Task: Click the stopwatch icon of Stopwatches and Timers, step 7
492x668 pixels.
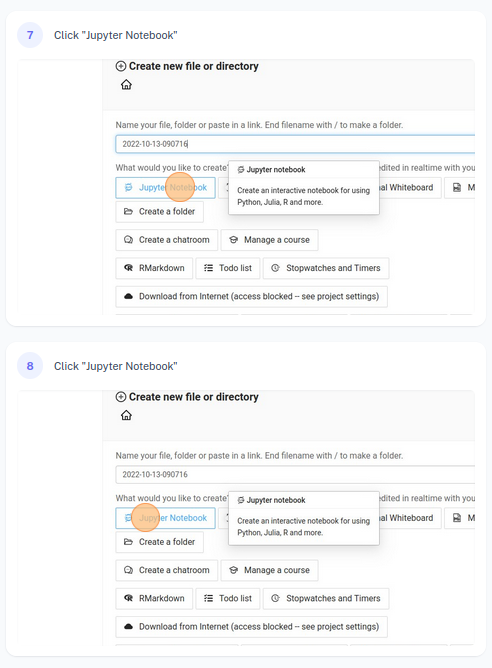Action: [276, 268]
